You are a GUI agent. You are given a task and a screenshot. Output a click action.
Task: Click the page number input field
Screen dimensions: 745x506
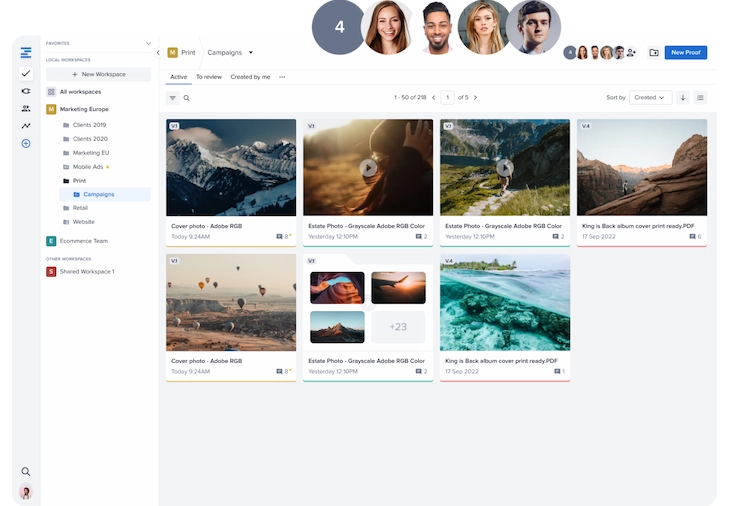[447, 97]
